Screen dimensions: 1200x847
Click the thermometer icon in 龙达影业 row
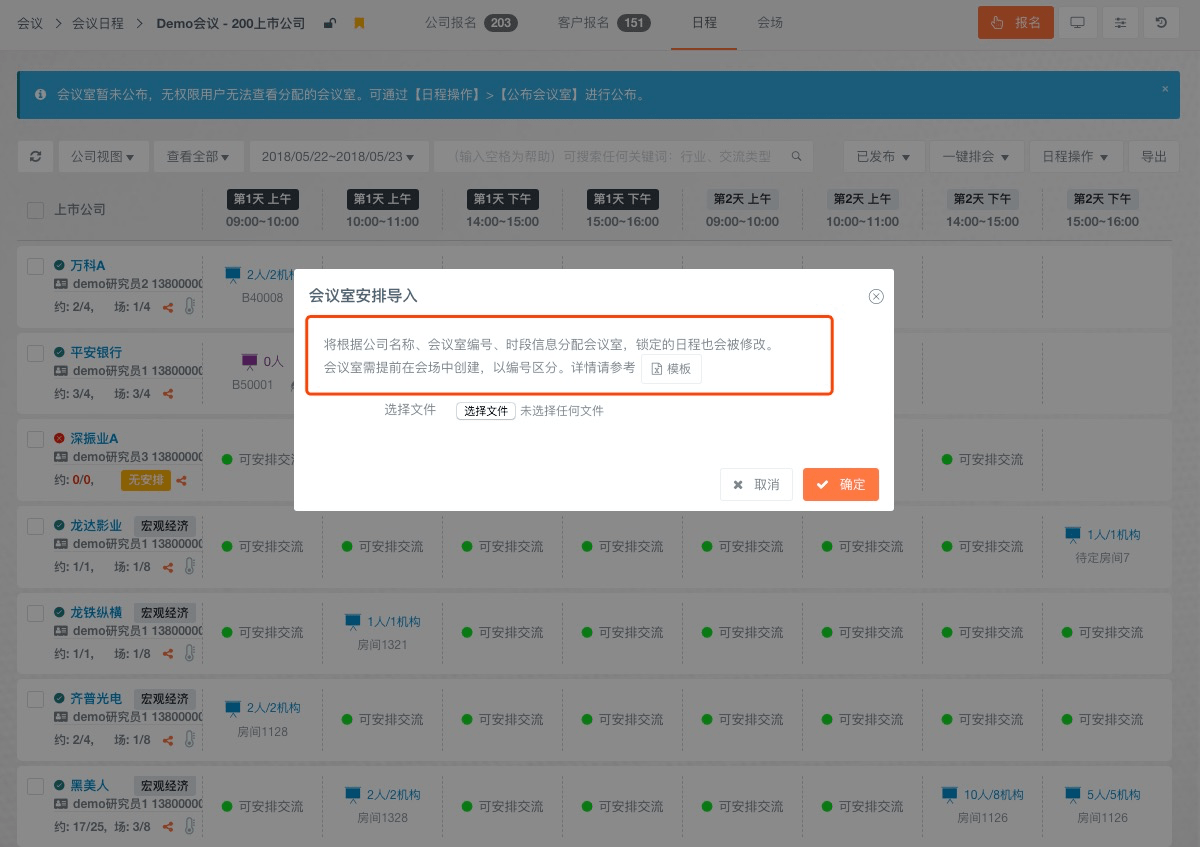(x=189, y=566)
